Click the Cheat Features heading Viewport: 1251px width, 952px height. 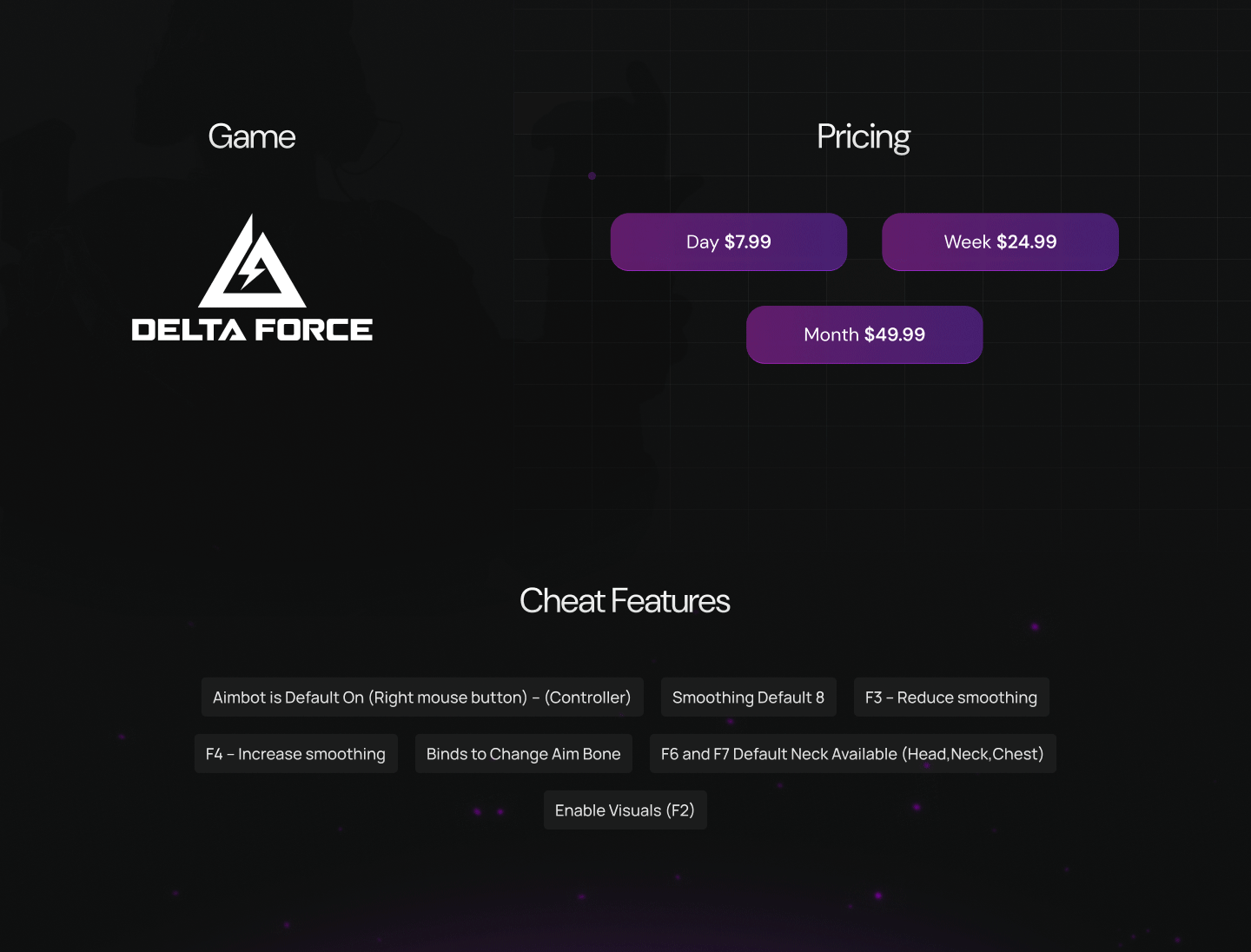(x=625, y=601)
